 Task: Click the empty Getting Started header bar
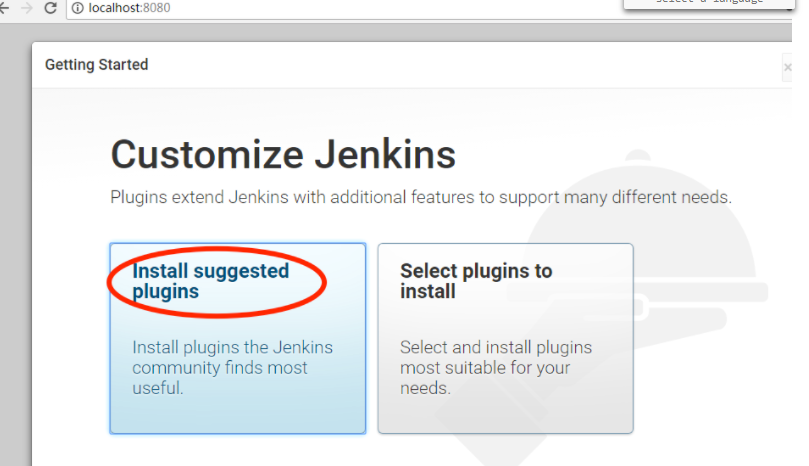450,65
